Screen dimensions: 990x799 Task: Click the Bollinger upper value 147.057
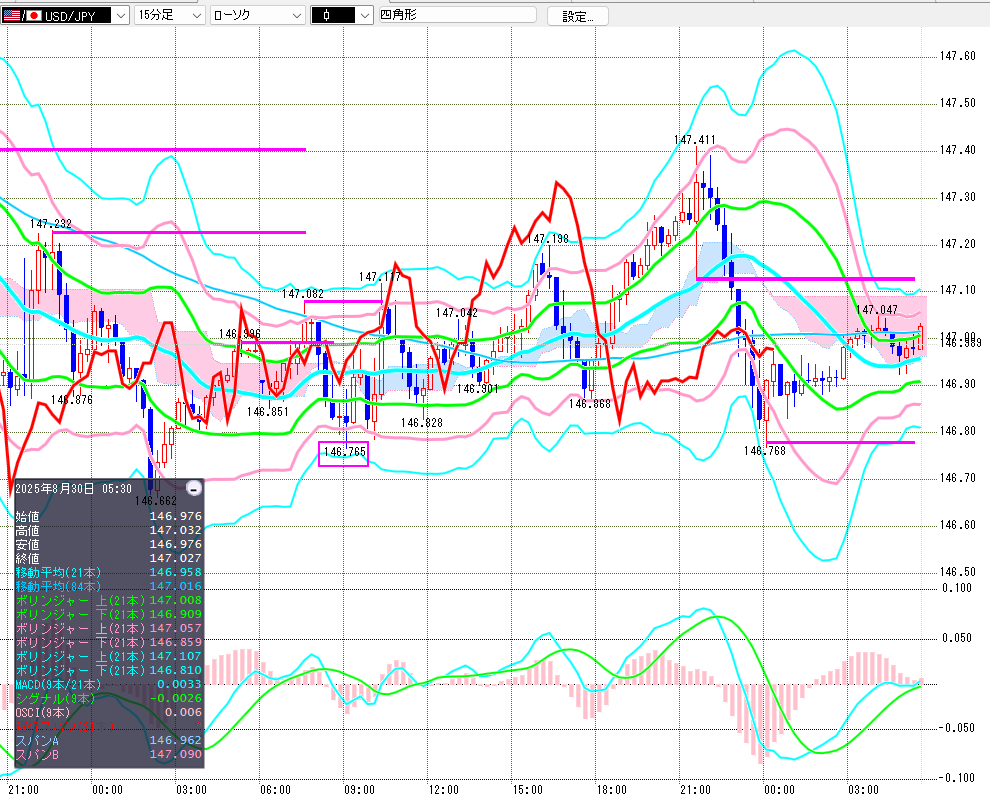(x=176, y=628)
